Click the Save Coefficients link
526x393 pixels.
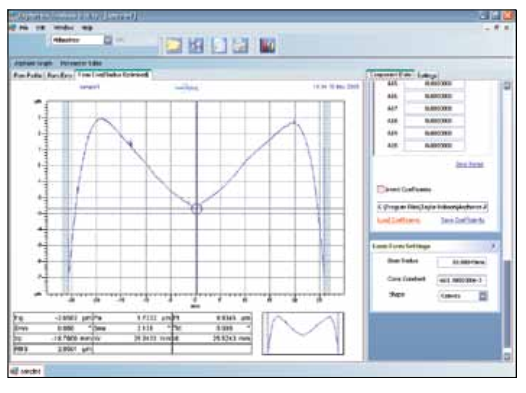[x=463, y=220]
